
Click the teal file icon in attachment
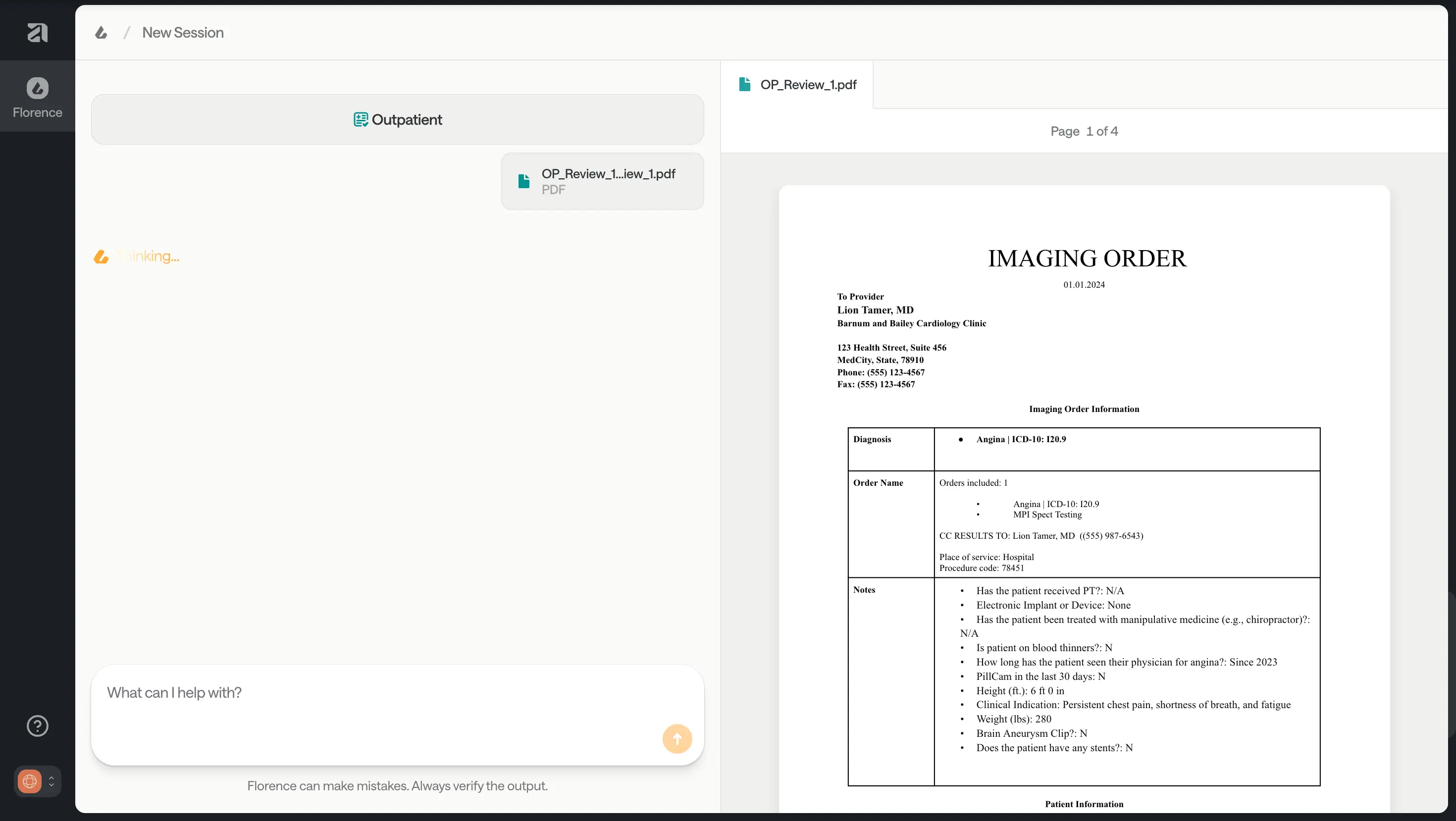click(524, 181)
